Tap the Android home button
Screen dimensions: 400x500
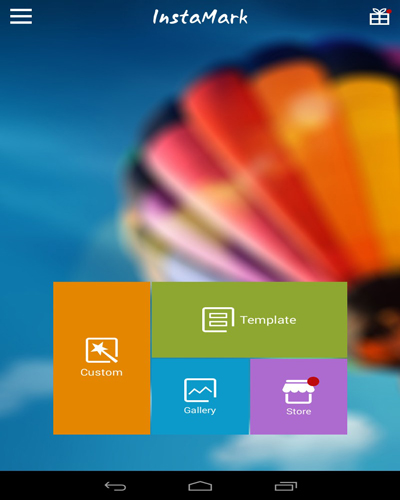coord(200,486)
